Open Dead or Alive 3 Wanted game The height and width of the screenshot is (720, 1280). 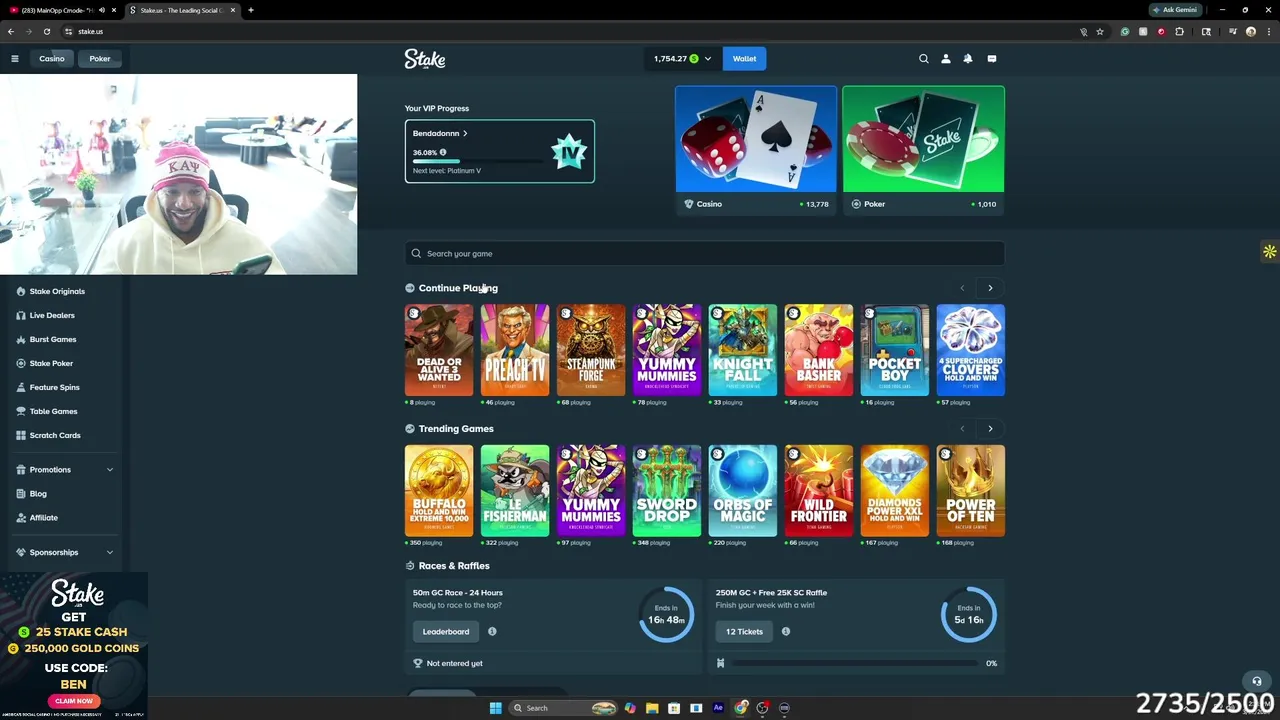(439, 351)
